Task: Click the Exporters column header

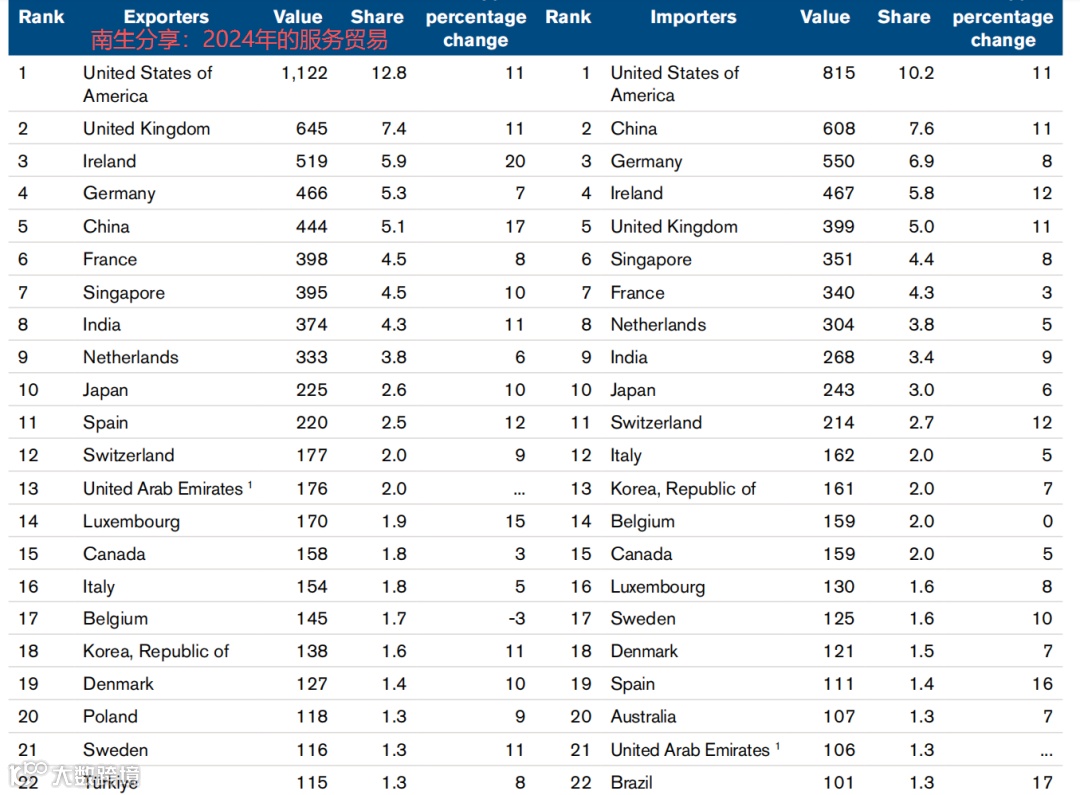Action: pos(166,17)
